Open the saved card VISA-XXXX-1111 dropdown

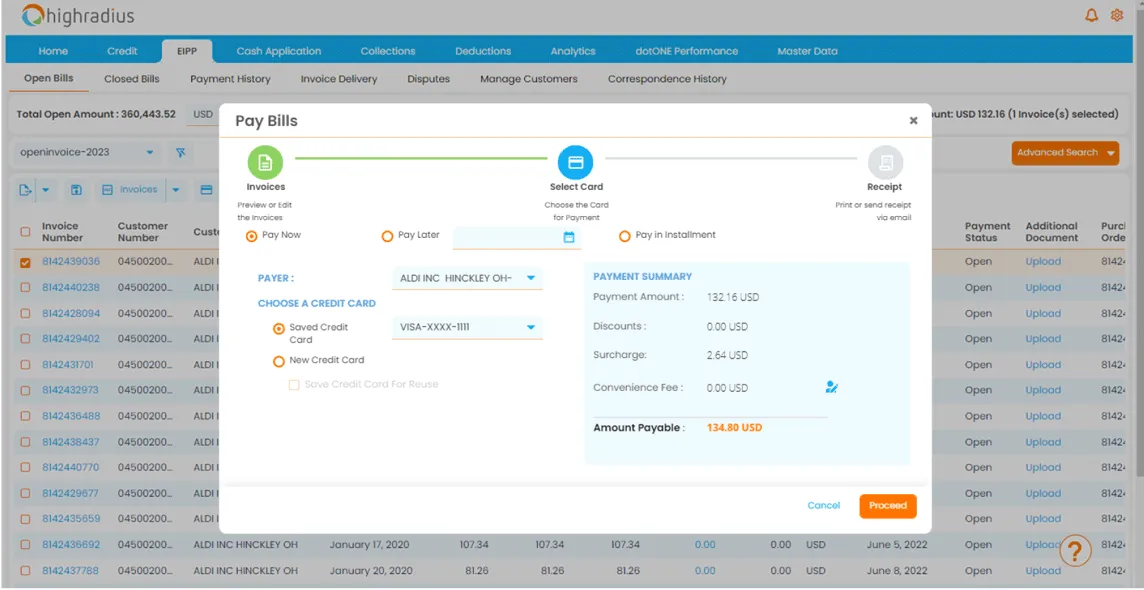531,327
